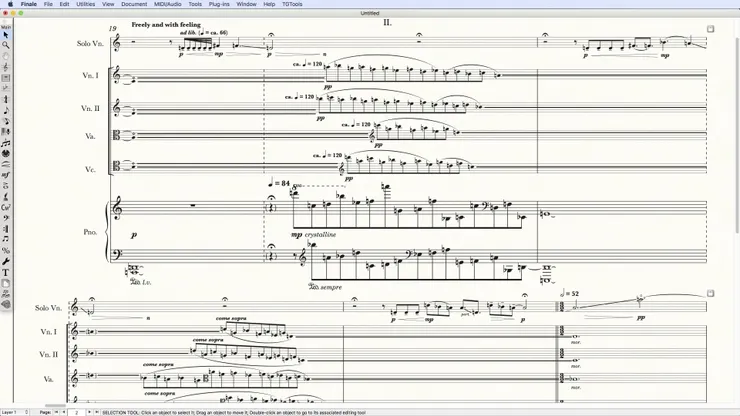Image resolution: width=740 pixels, height=416 pixels.
Task: Click the horizontal scrollbar thumb
Action: 55,406
